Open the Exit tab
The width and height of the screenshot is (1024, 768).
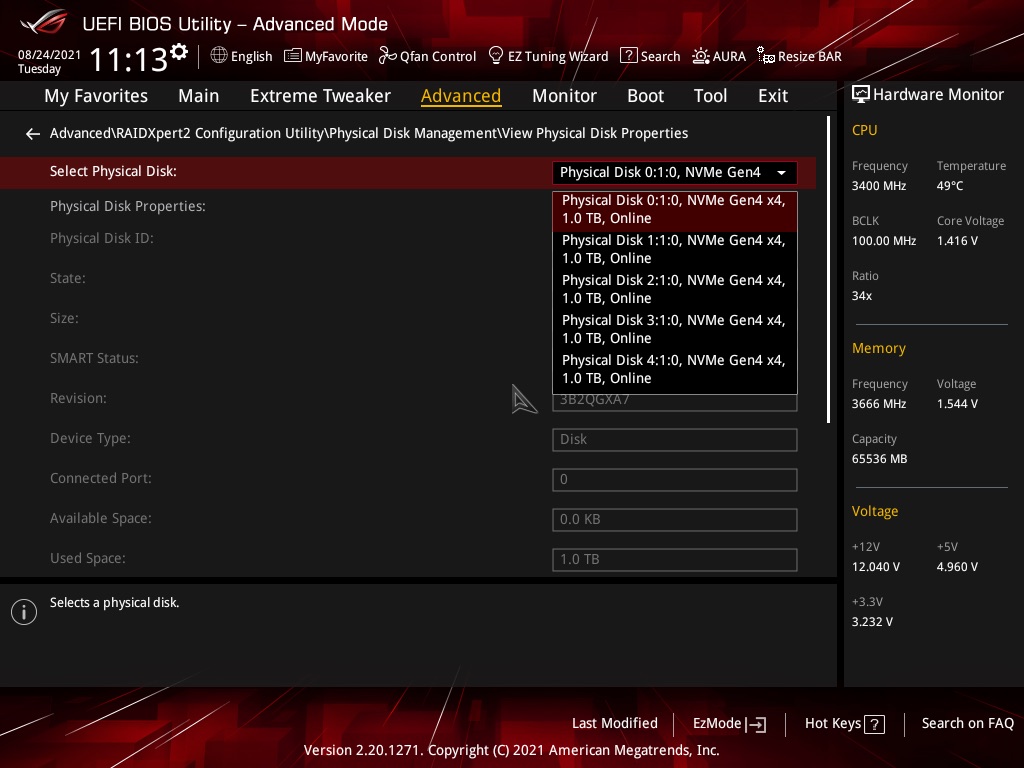click(773, 96)
